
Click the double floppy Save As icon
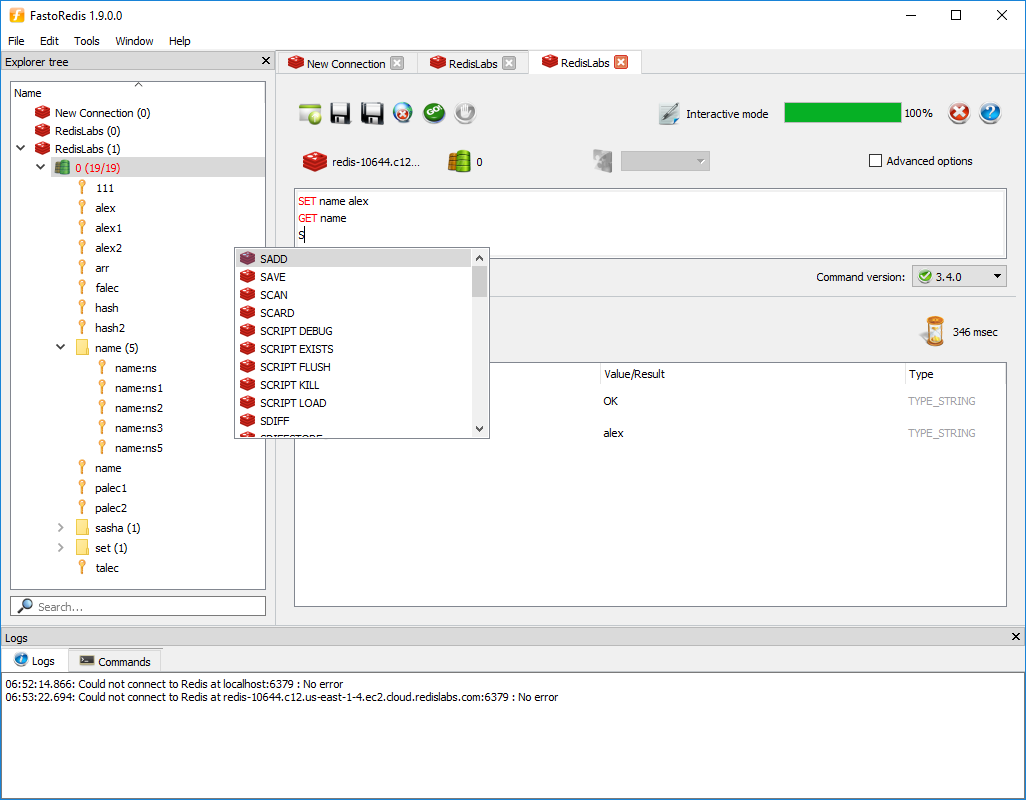(x=372, y=113)
